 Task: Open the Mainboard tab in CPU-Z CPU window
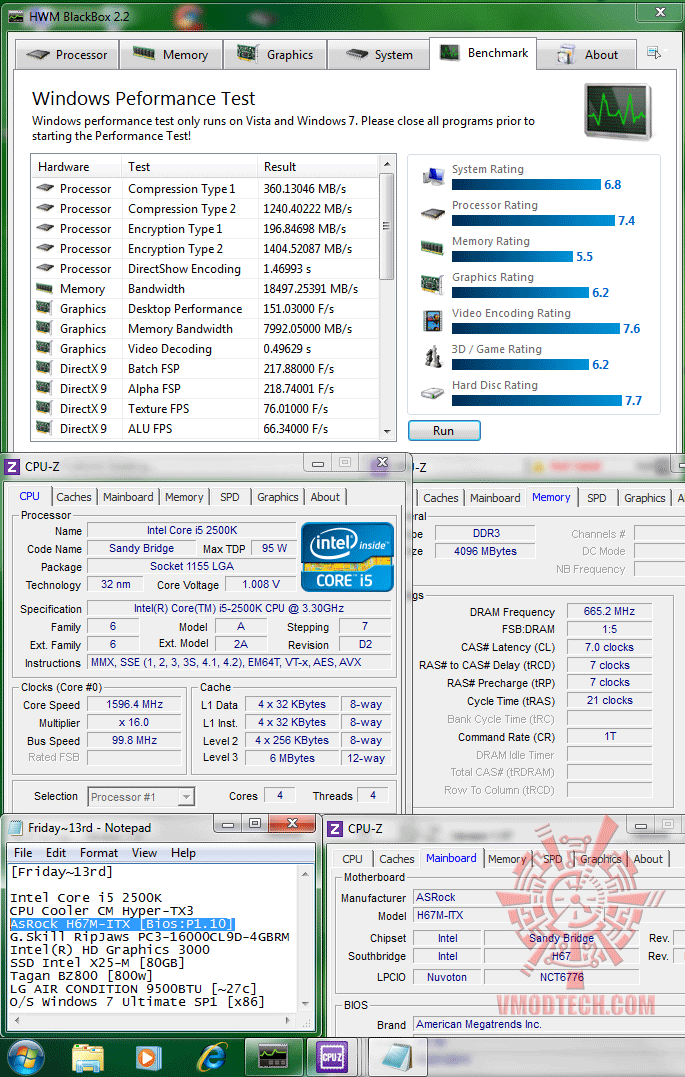pos(128,497)
